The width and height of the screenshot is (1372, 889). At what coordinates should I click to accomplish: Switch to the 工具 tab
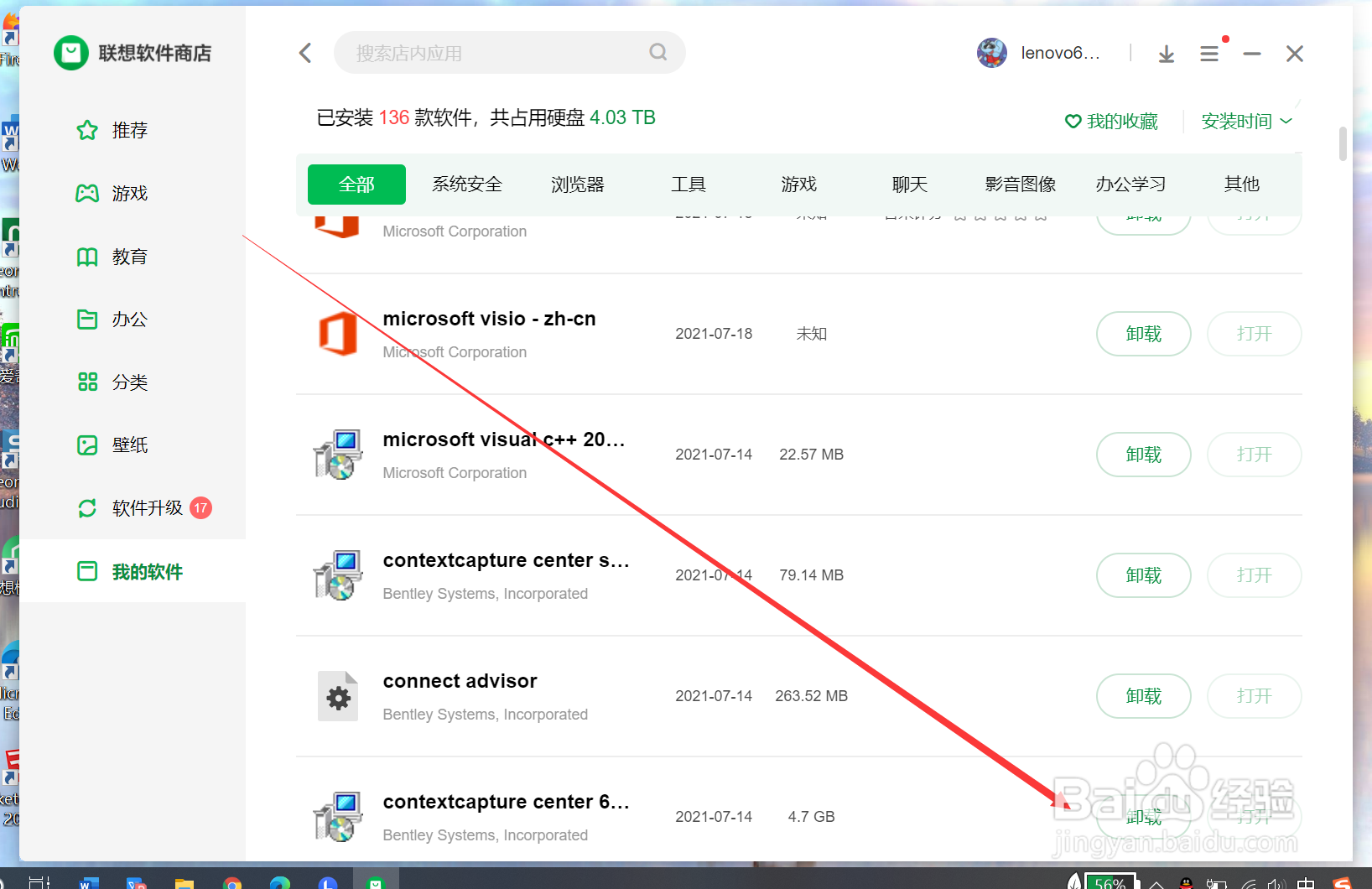pos(689,185)
